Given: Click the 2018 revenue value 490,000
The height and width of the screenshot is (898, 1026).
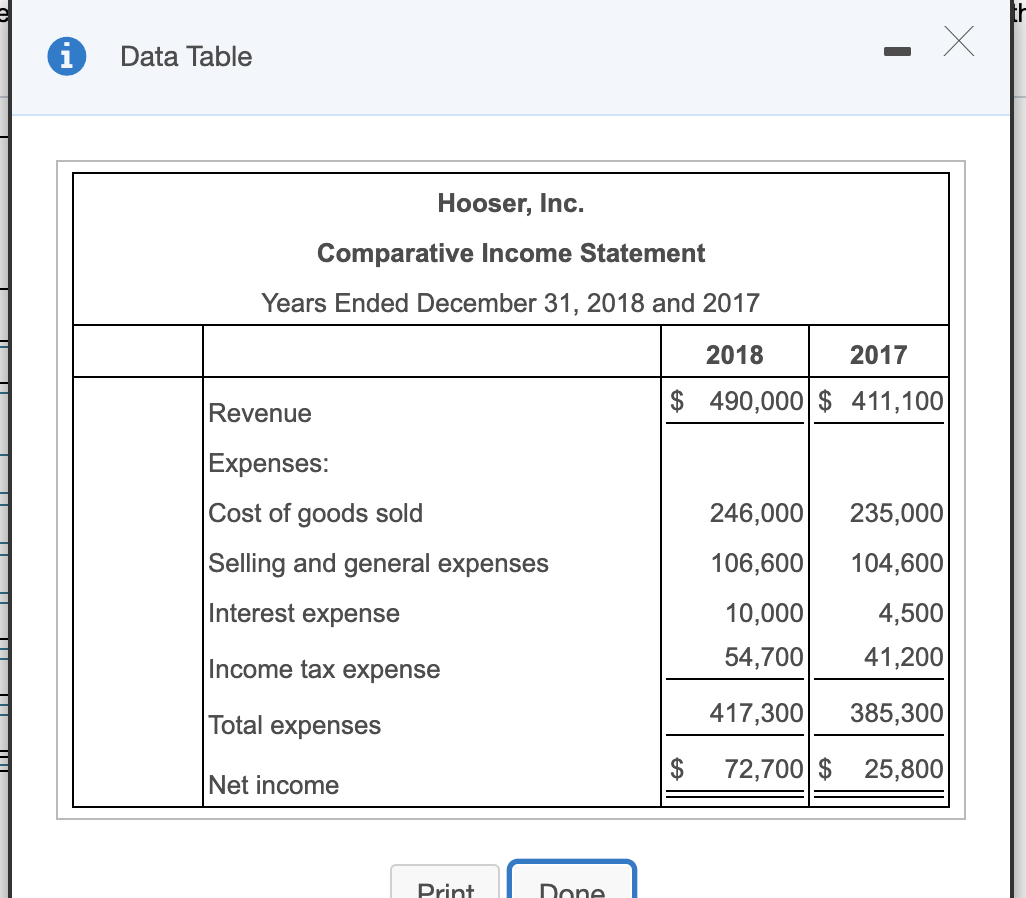Looking at the screenshot, I should pos(756,401).
